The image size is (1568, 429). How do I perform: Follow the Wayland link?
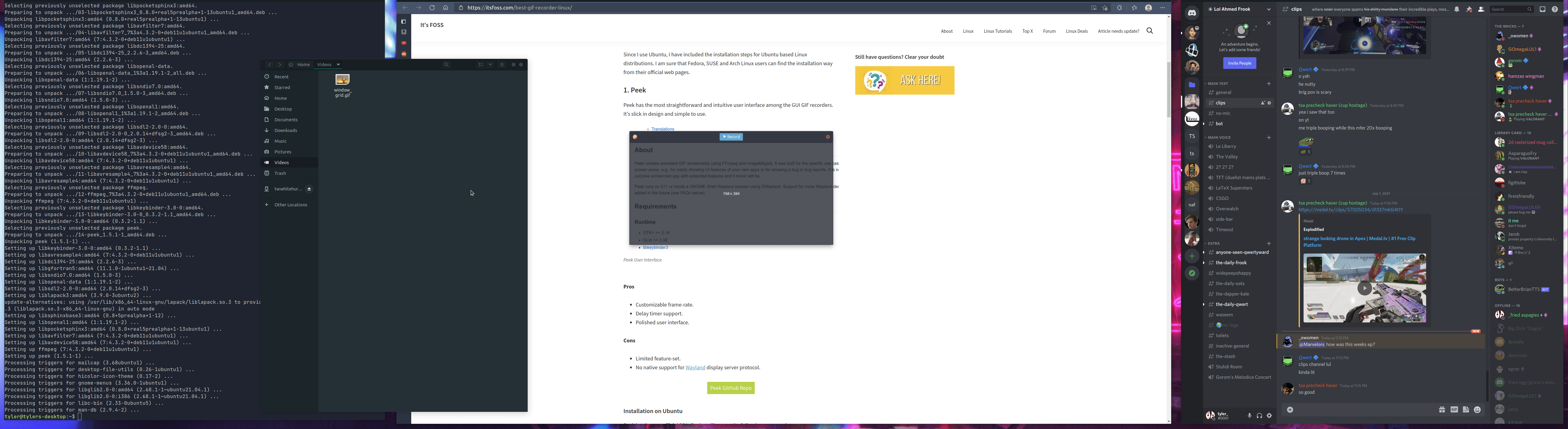[x=695, y=367]
